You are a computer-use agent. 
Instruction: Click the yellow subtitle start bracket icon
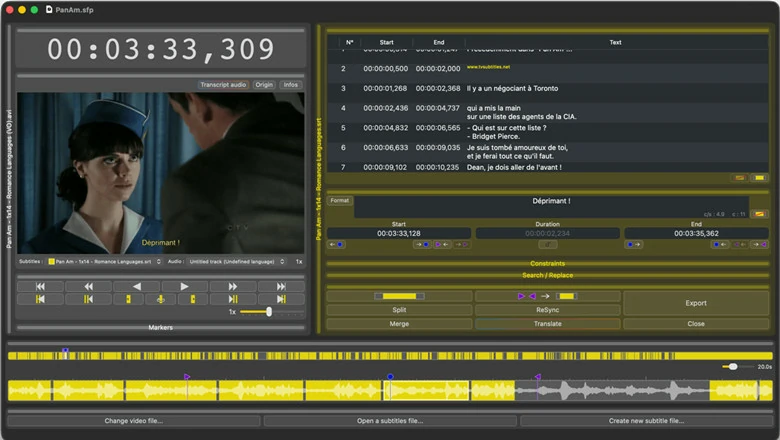tap(128, 299)
